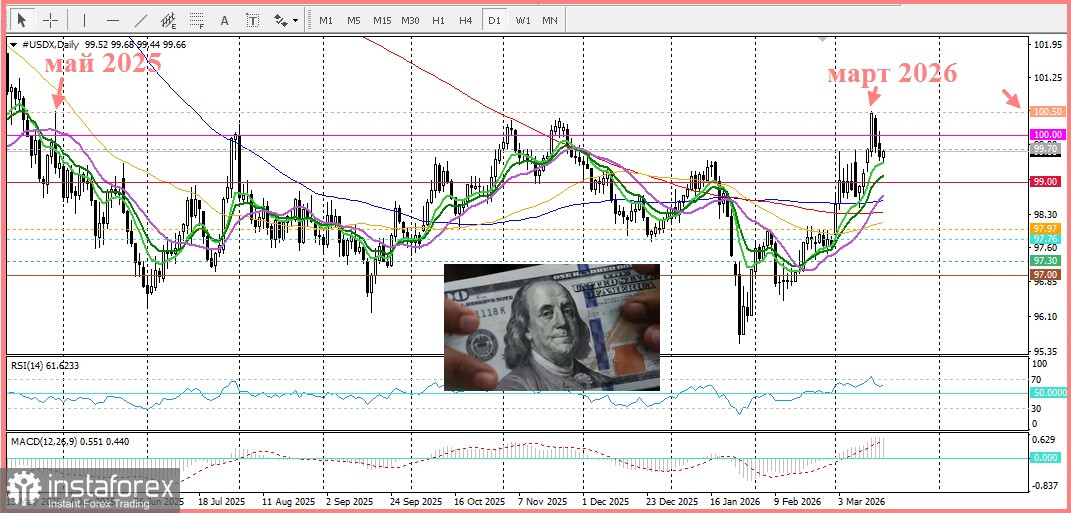Click the MACD(12,26,9) indicator label
Screen dimensions: 1071x513
pos(70,441)
